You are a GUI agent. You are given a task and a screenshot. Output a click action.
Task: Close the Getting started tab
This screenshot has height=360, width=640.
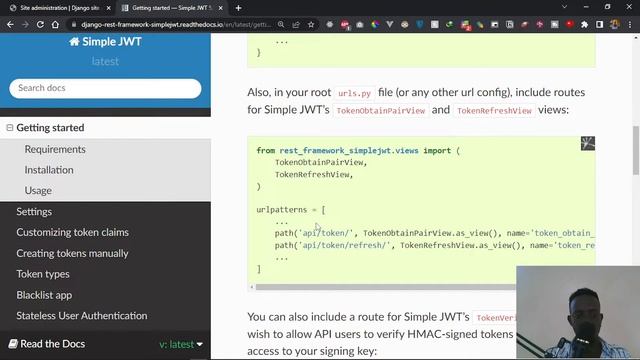[220, 8]
